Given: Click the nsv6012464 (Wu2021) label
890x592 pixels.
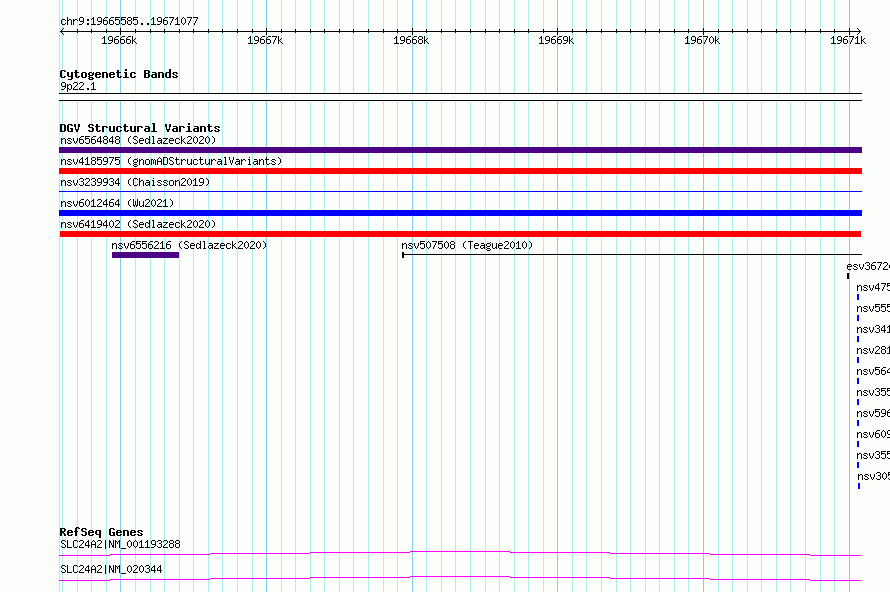Looking at the screenshot, I should point(117,203).
